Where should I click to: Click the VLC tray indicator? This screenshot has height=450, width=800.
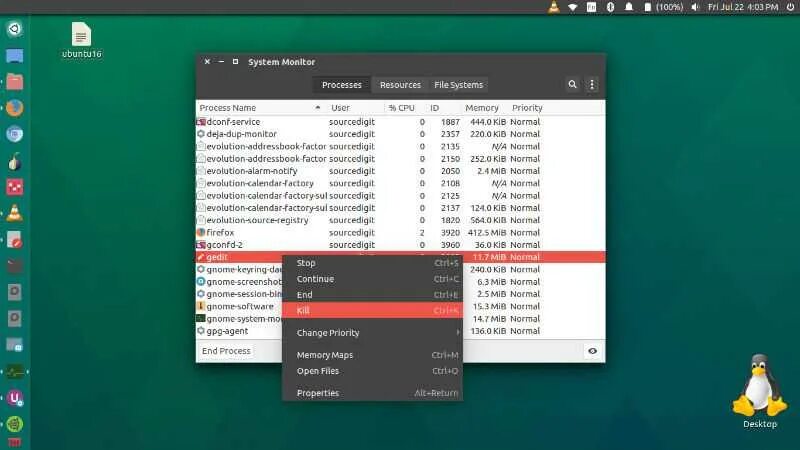point(554,7)
